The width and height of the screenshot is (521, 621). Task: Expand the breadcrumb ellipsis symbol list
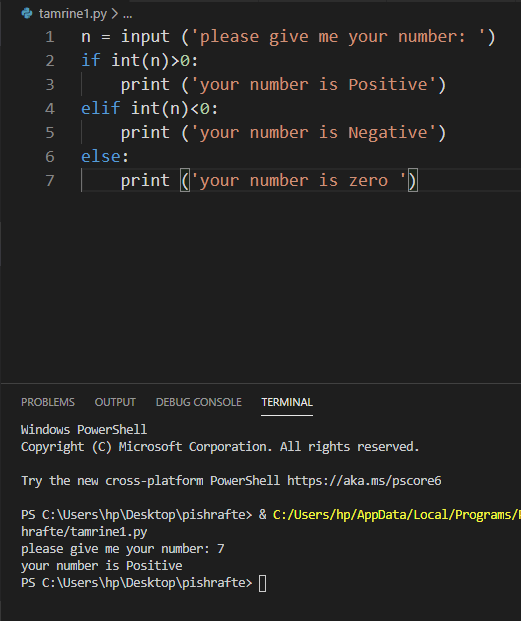tap(127, 14)
